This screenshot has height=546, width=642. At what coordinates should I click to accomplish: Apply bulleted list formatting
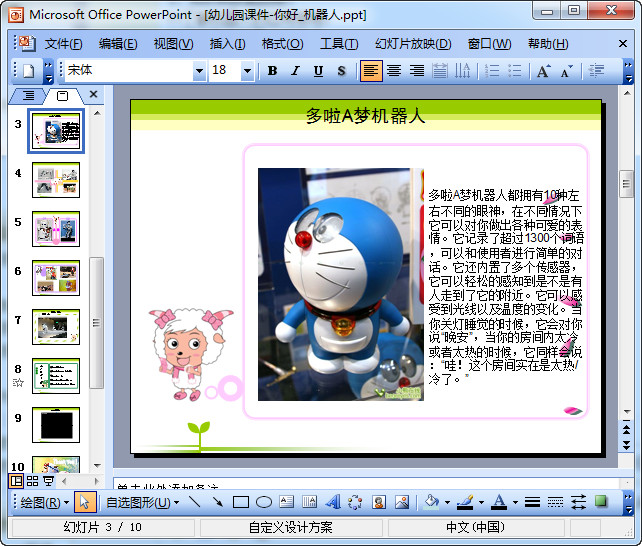point(515,71)
